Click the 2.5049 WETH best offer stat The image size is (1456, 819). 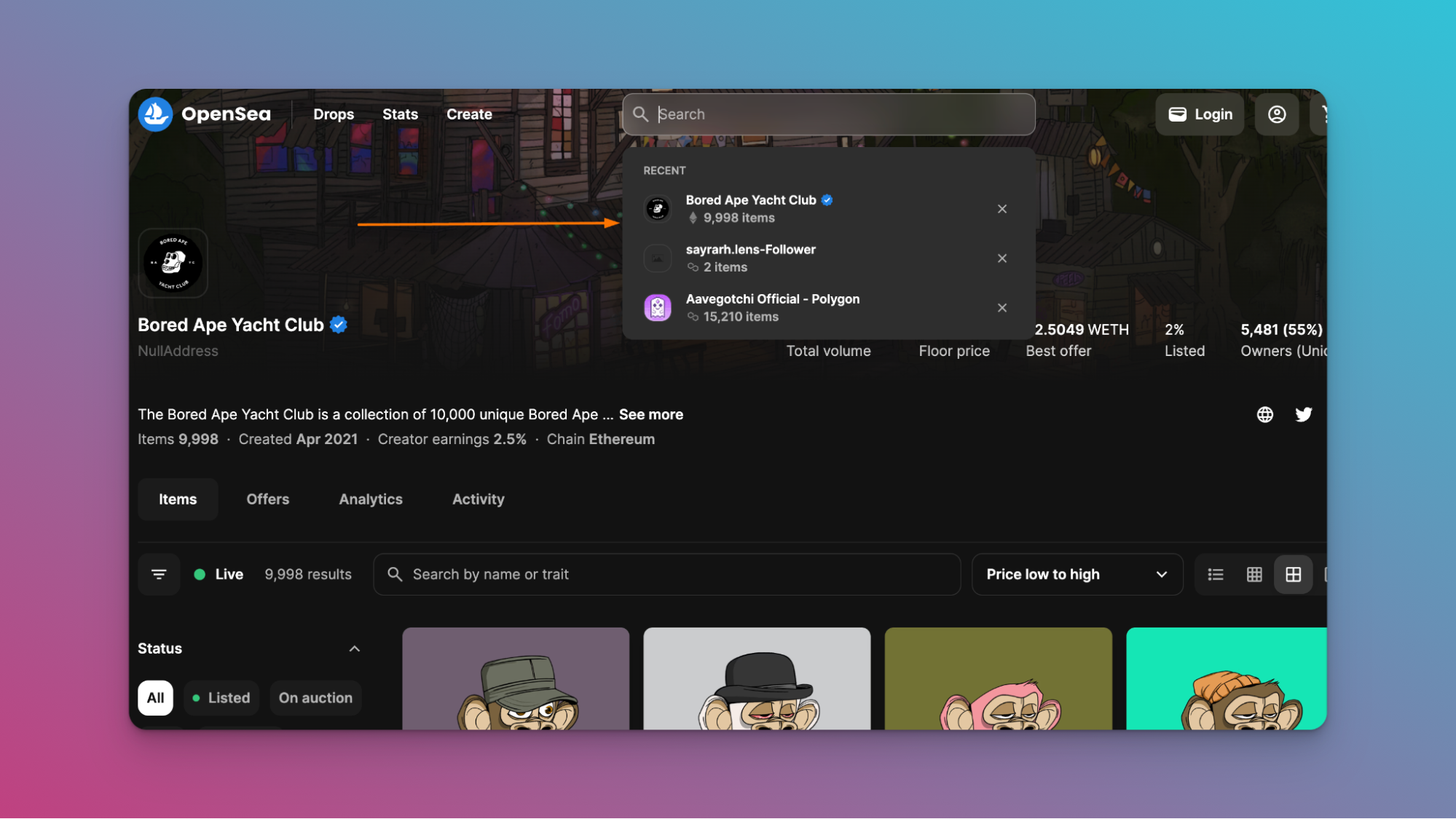coord(1077,340)
